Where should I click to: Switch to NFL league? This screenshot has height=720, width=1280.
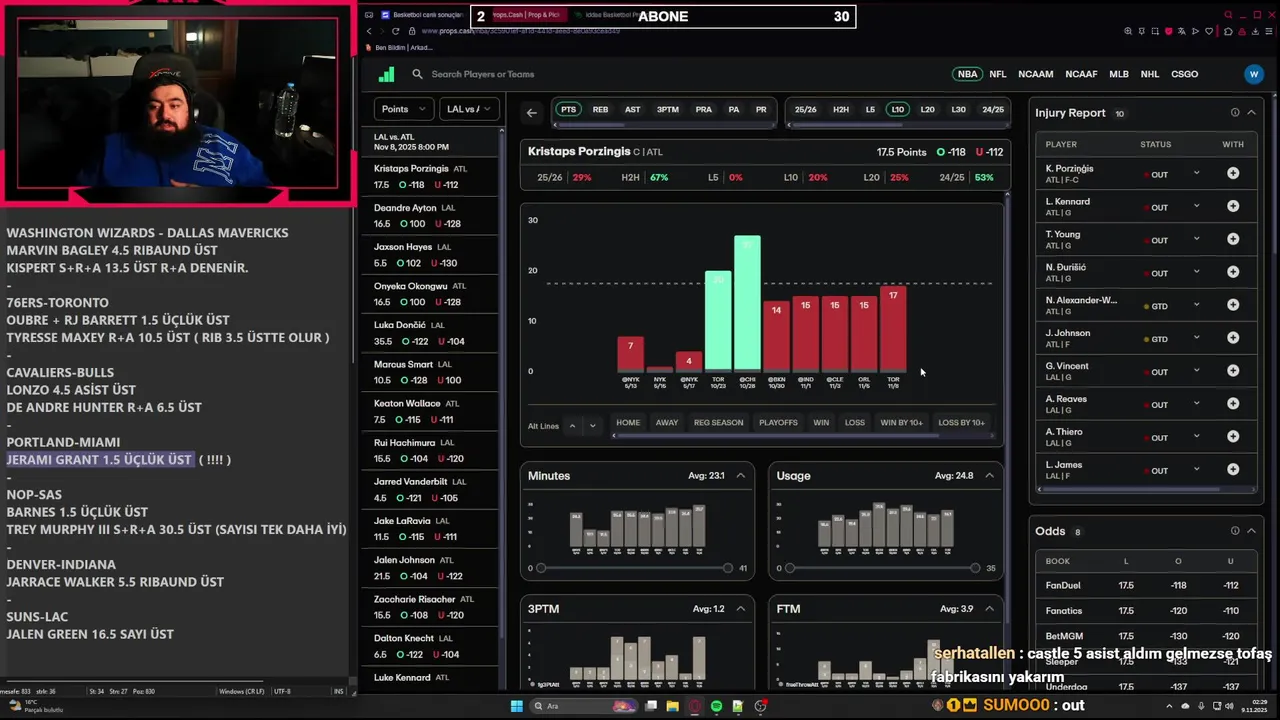[x=997, y=74]
